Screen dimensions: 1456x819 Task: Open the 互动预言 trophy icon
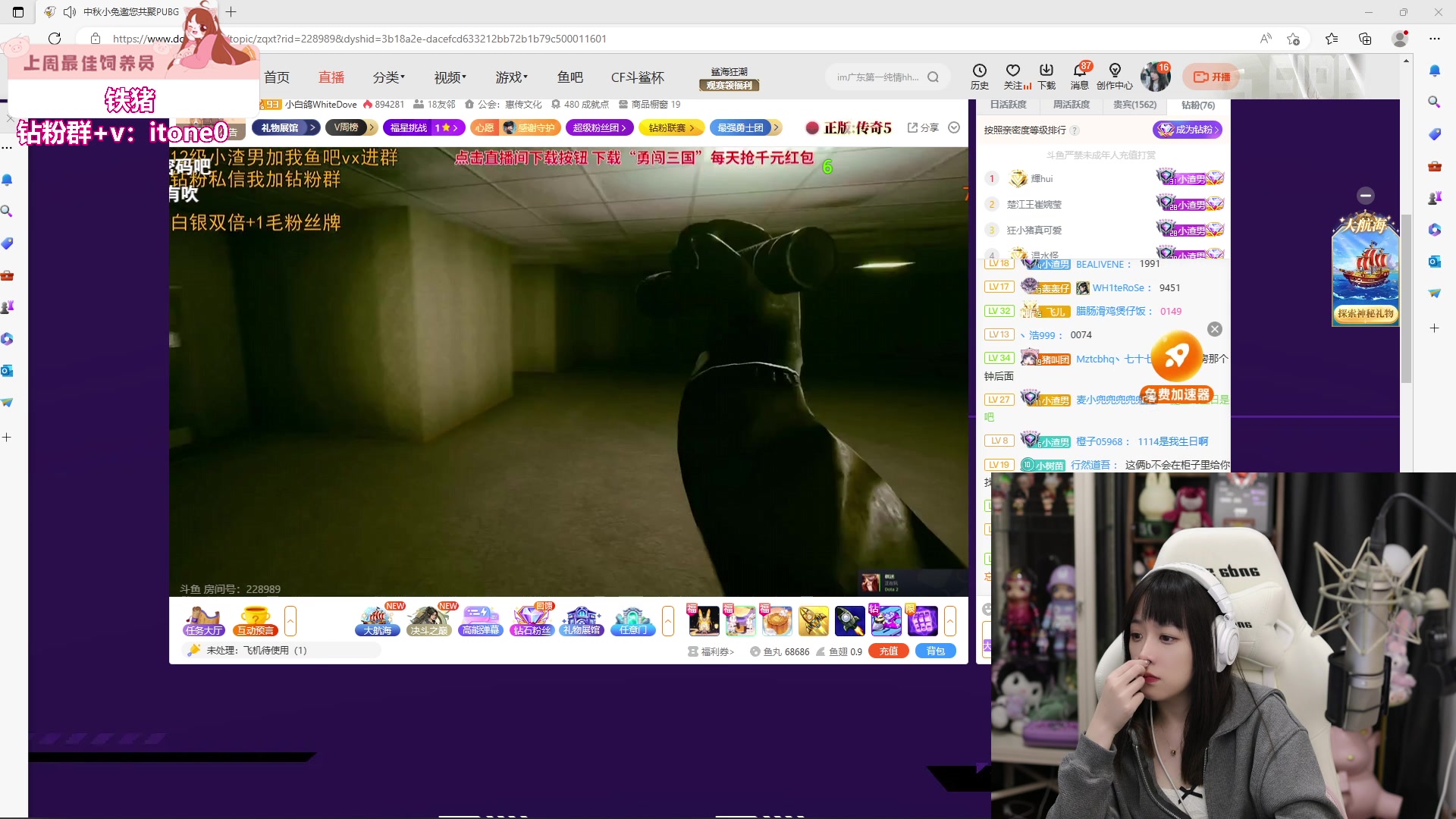tap(255, 620)
